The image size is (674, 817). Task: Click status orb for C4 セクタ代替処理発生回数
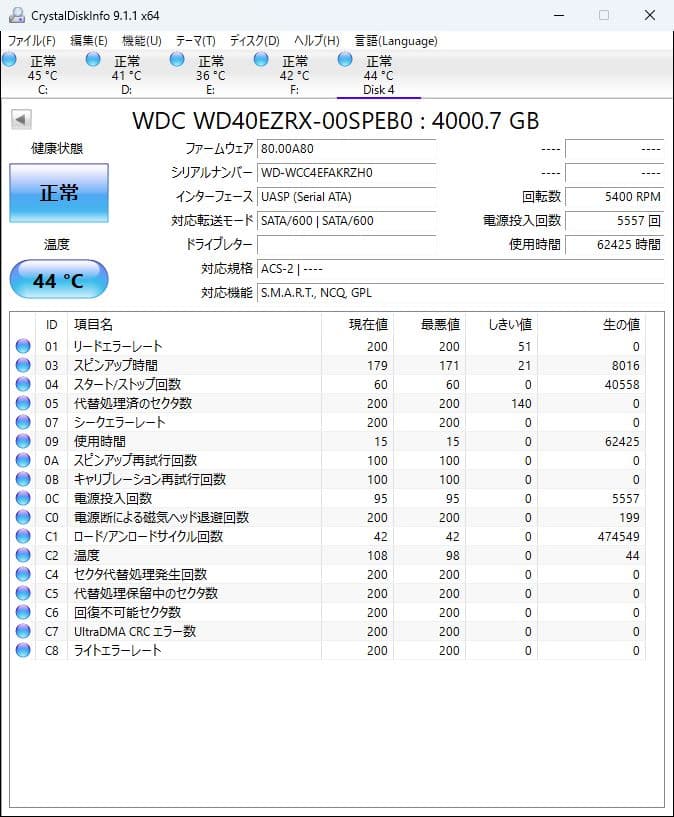[x=23, y=574]
